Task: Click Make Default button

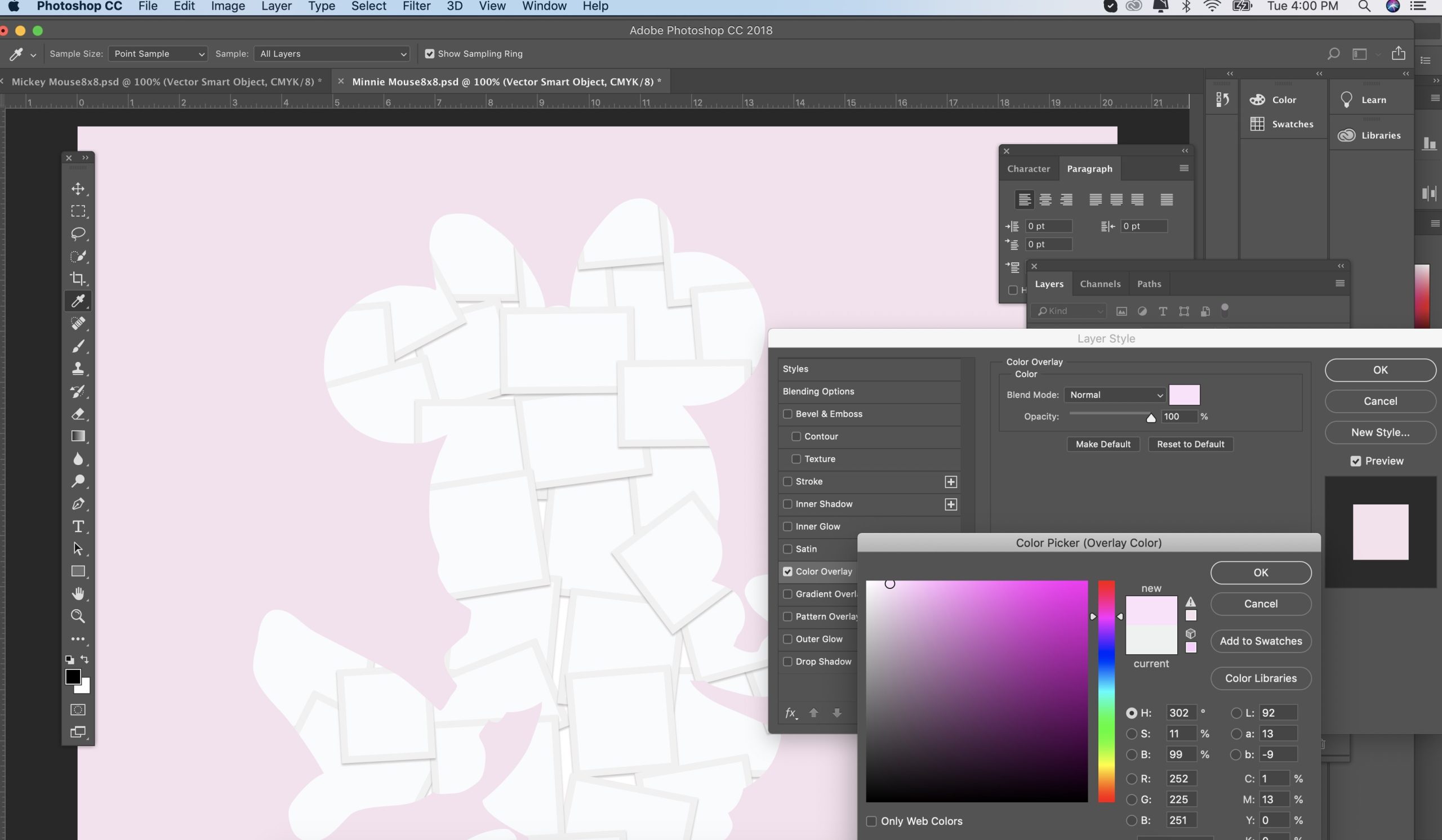Action: pyautogui.click(x=1103, y=444)
